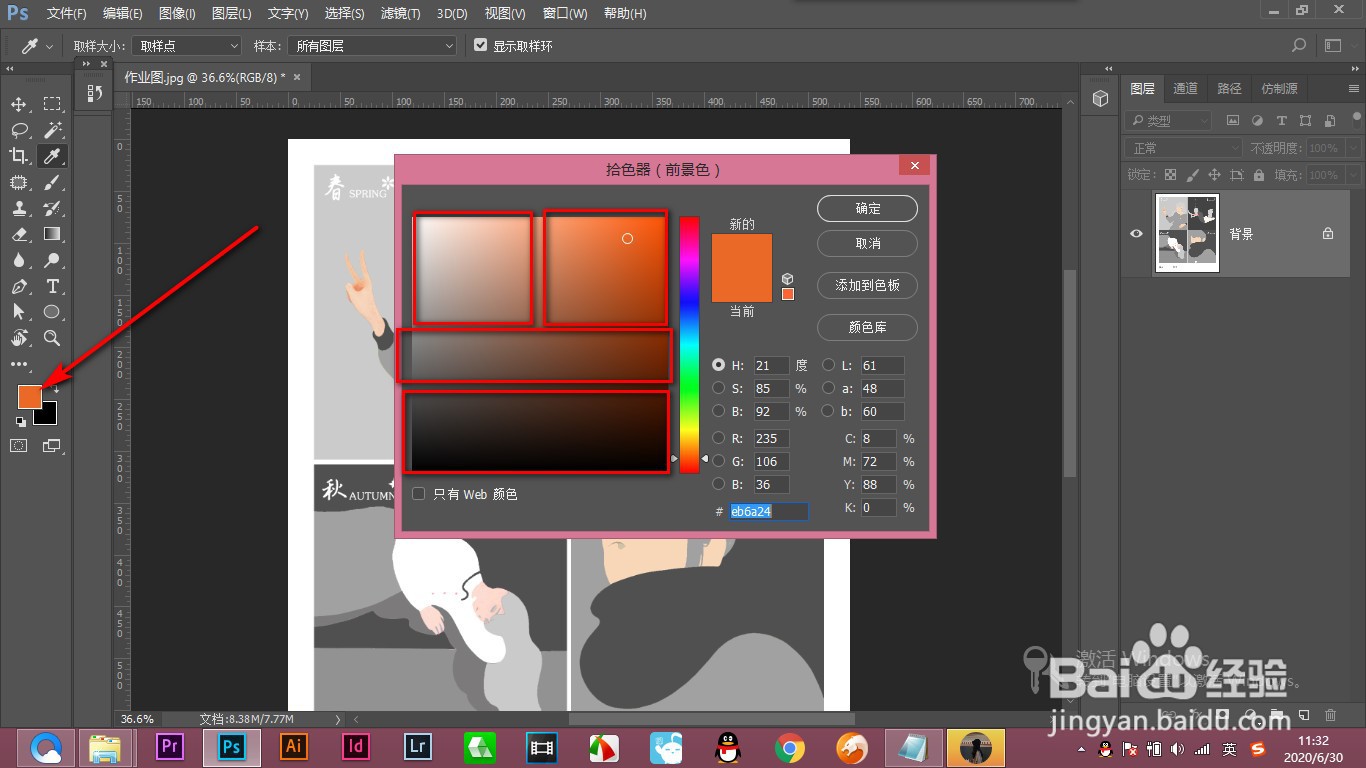Select the Brush tool
1366x768 pixels.
[x=52, y=182]
